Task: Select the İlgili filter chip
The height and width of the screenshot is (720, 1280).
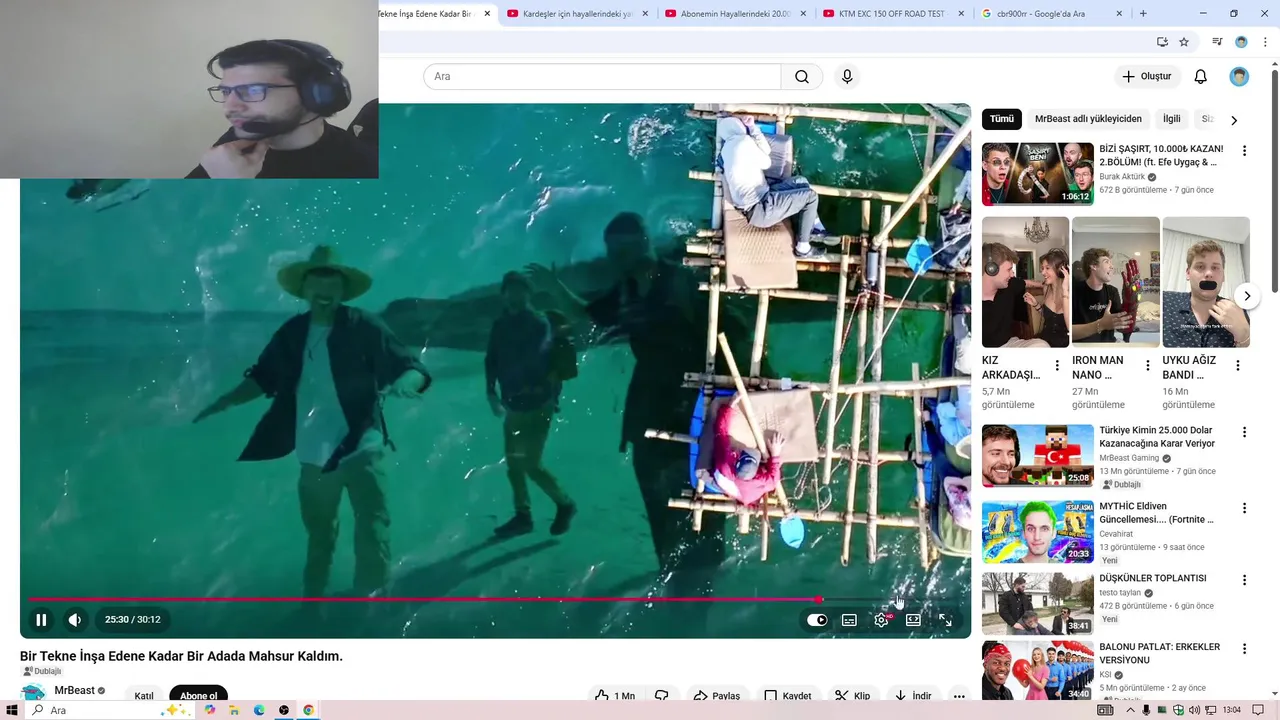Action: pos(1171,119)
